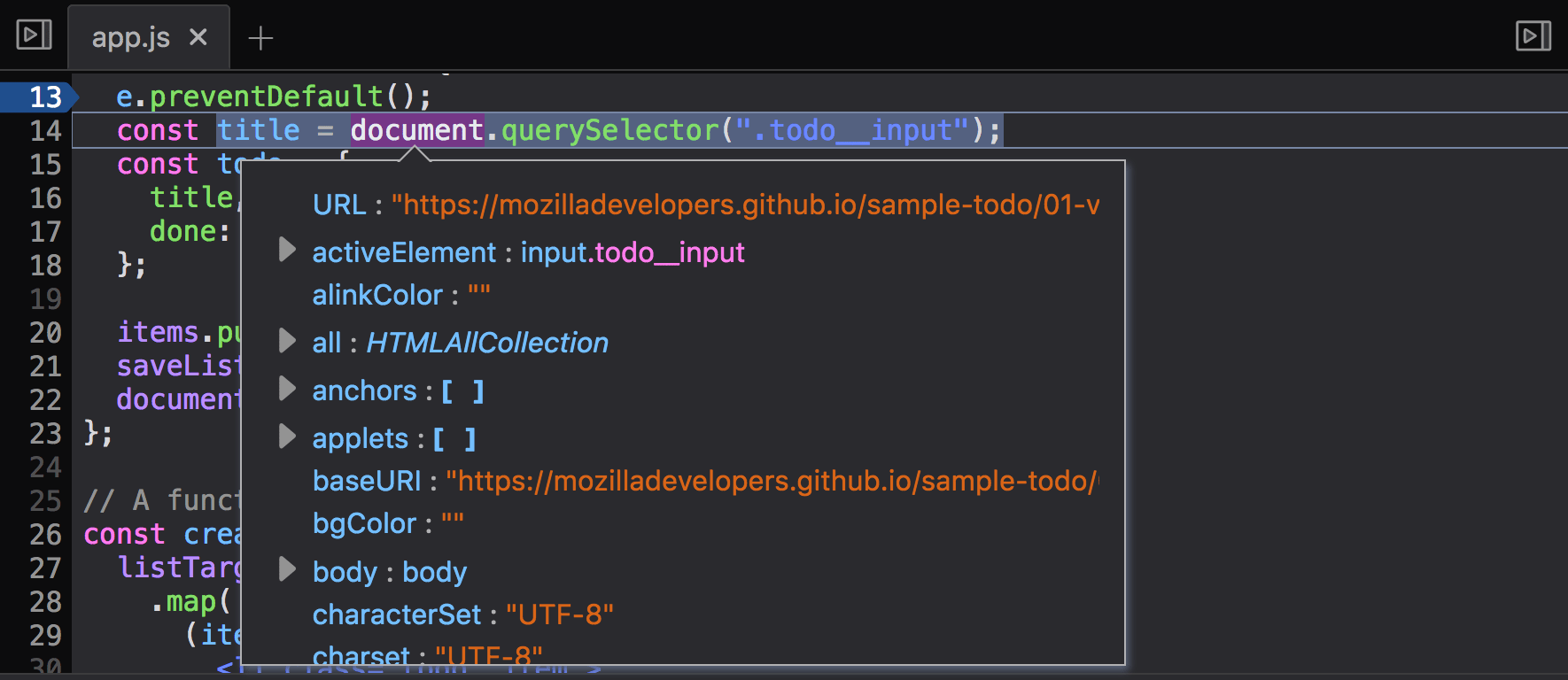Expand the body property
Screen dimensions: 1568x680
(286, 569)
